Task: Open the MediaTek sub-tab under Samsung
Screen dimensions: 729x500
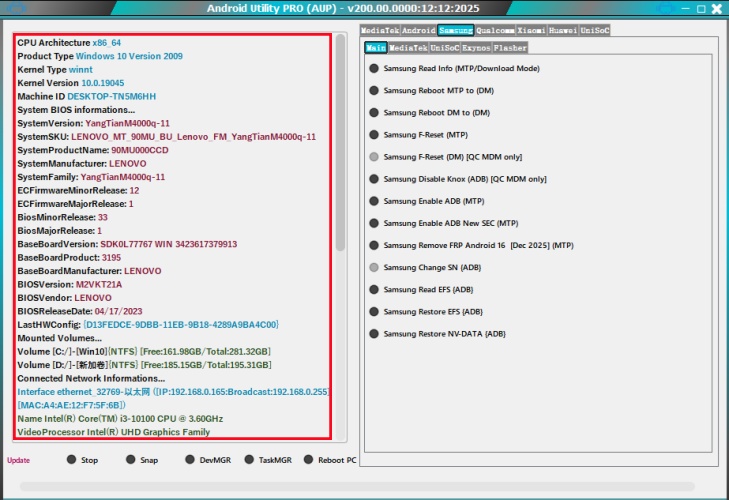Action: (408, 47)
